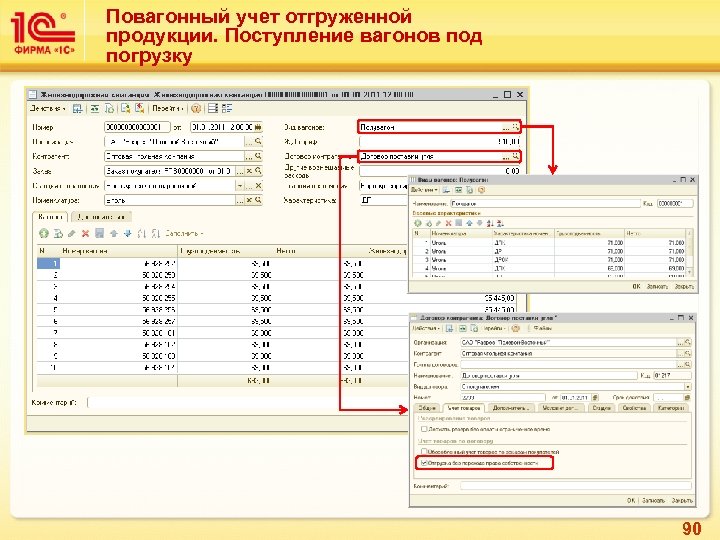
Task: Clear the Заказ field with its X icon
Action: point(249,171)
